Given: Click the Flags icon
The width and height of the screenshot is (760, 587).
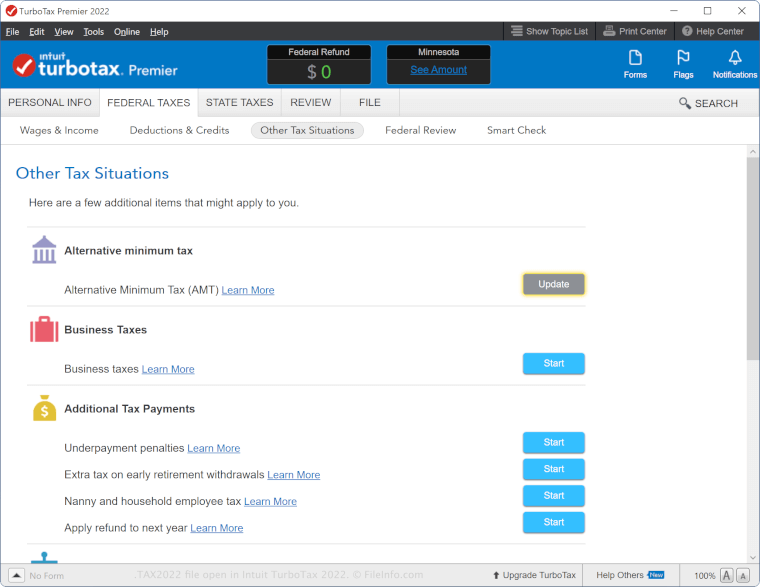Looking at the screenshot, I should point(683,64).
